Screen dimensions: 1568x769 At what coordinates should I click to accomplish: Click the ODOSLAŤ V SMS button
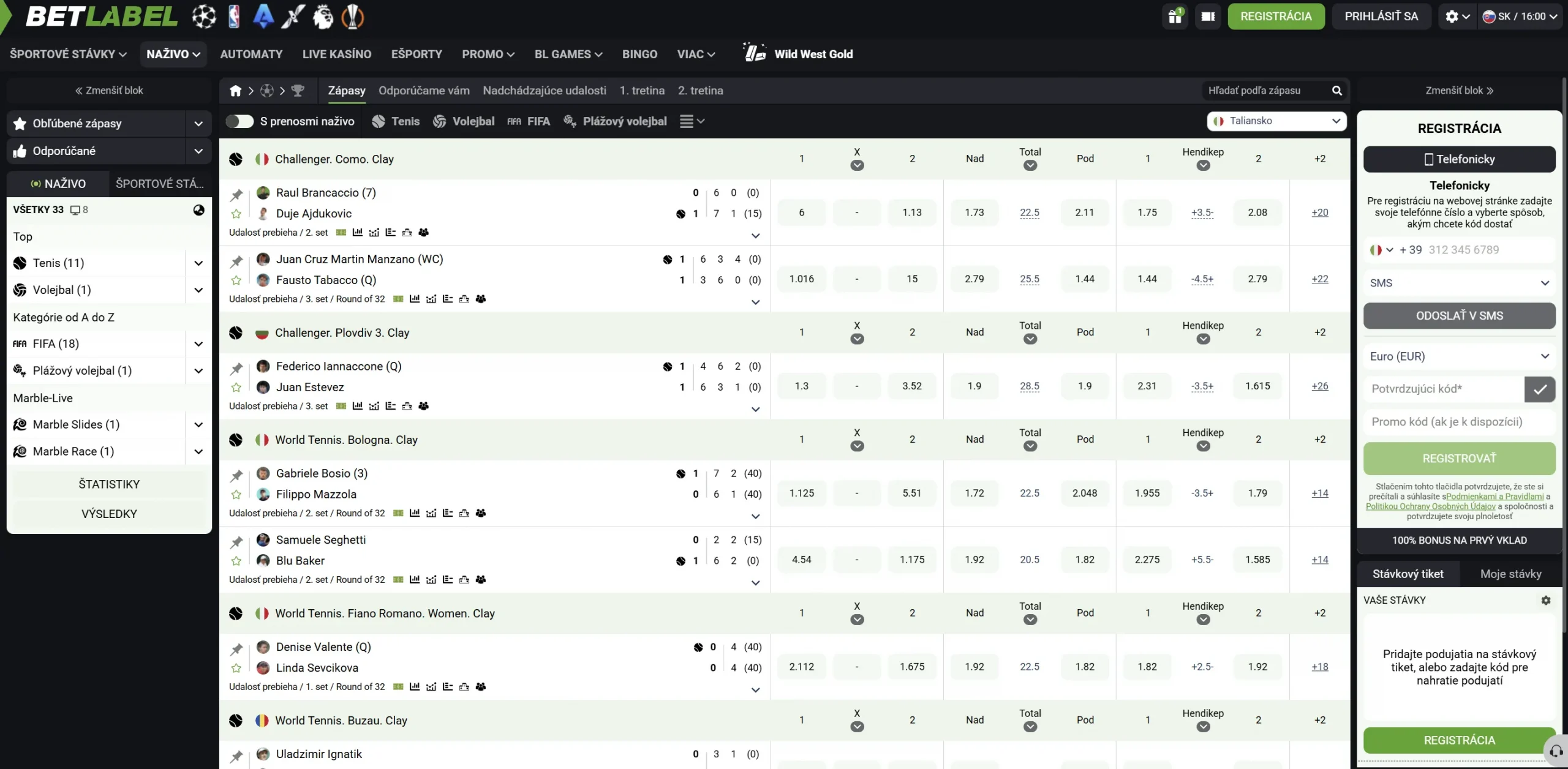(1460, 316)
